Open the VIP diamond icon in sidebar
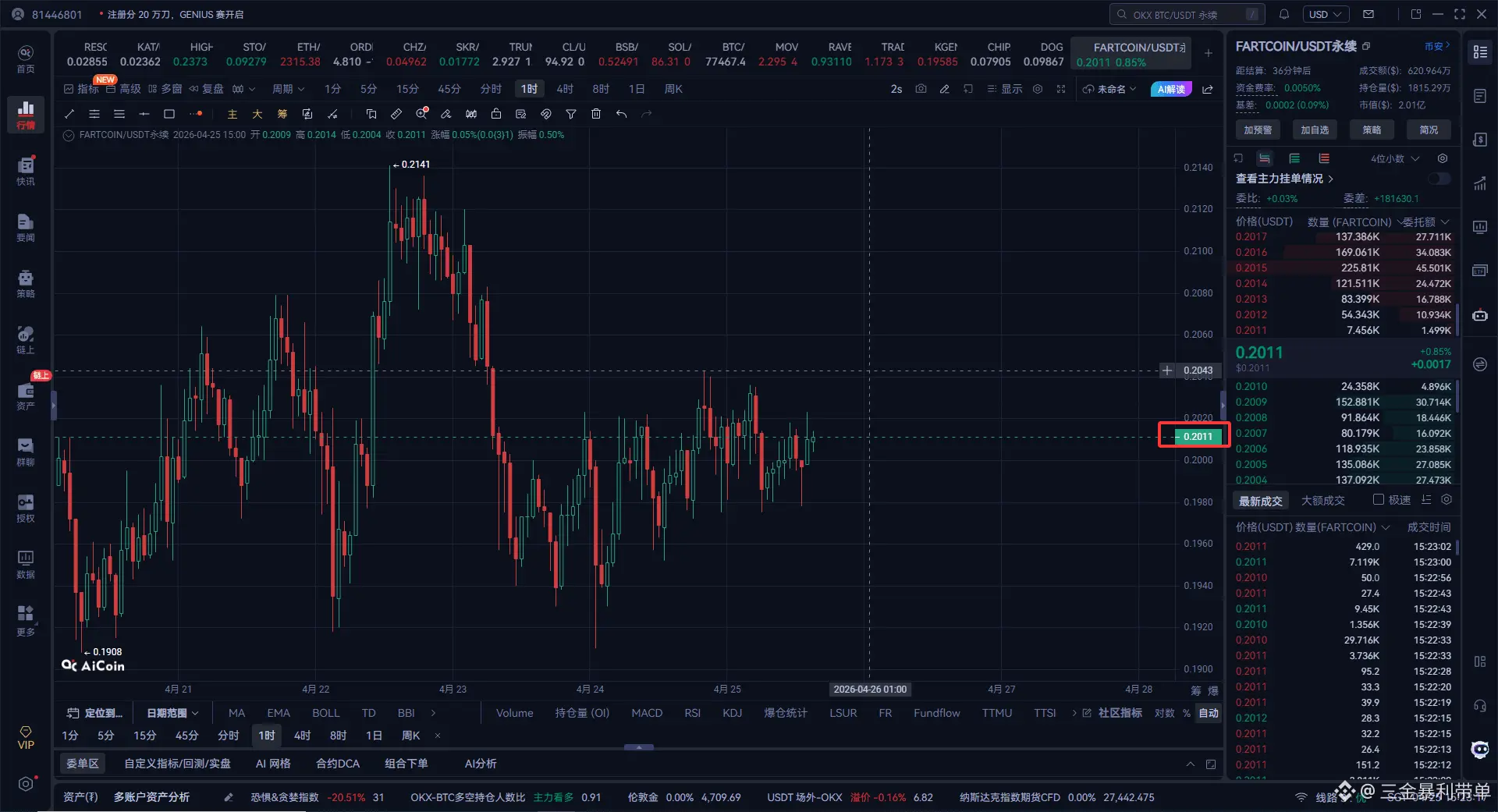Image resolution: width=1498 pixels, height=812 pixels. tap(26, 737)
